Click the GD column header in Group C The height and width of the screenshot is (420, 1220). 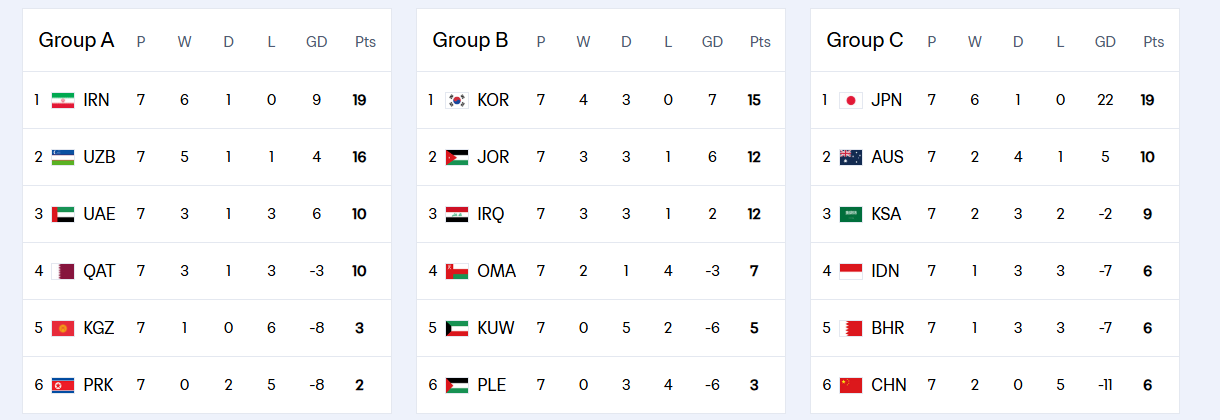[x=1105, y=42]
